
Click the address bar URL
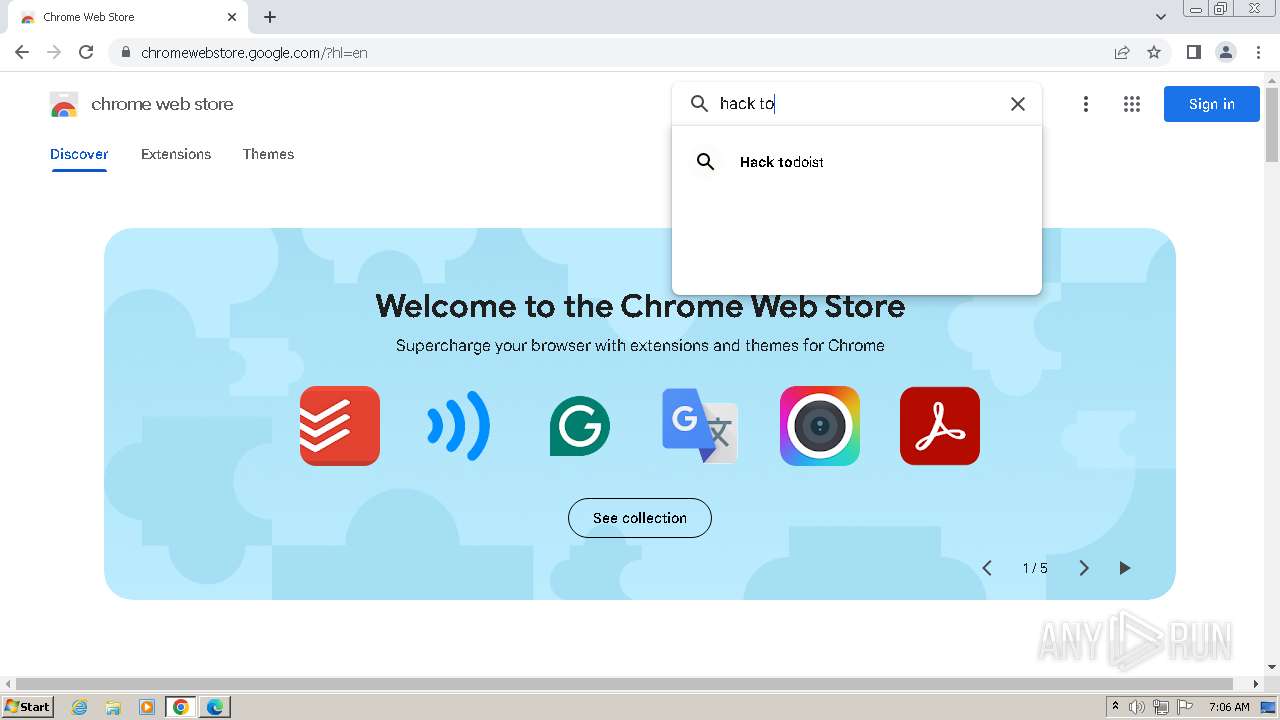[x=254, y=53]
